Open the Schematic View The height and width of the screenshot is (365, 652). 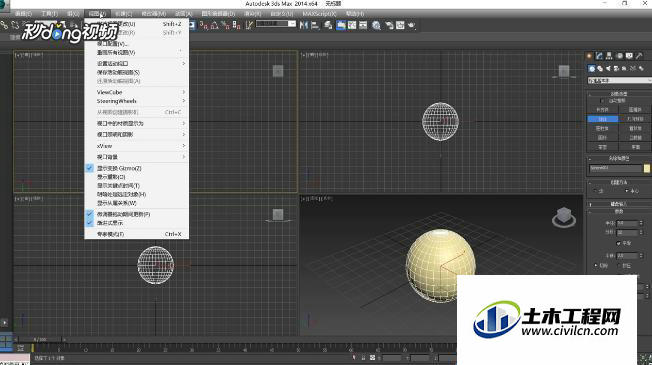click(363, 25)
